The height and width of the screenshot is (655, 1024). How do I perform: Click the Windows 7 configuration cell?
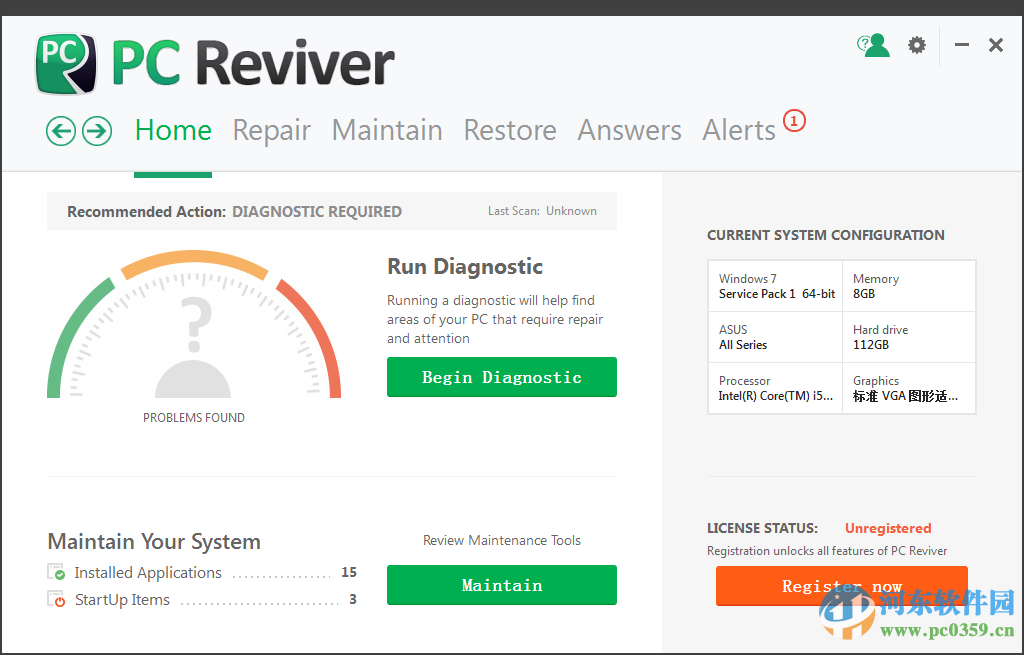775,286
